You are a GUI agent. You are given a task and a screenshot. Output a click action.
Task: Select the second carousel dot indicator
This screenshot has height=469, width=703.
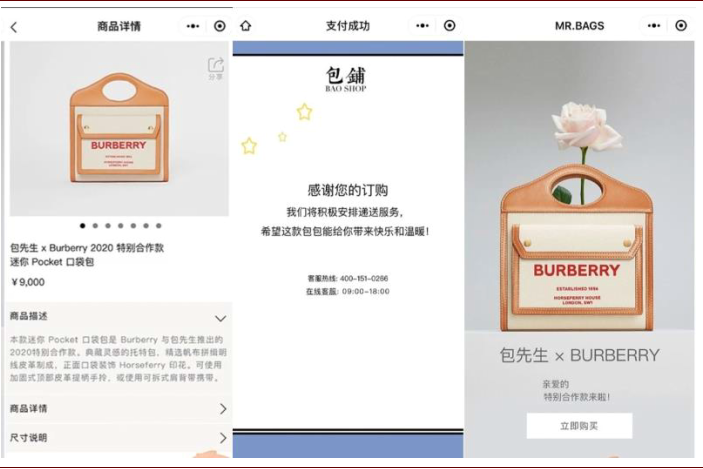click(x=95, y=226)
